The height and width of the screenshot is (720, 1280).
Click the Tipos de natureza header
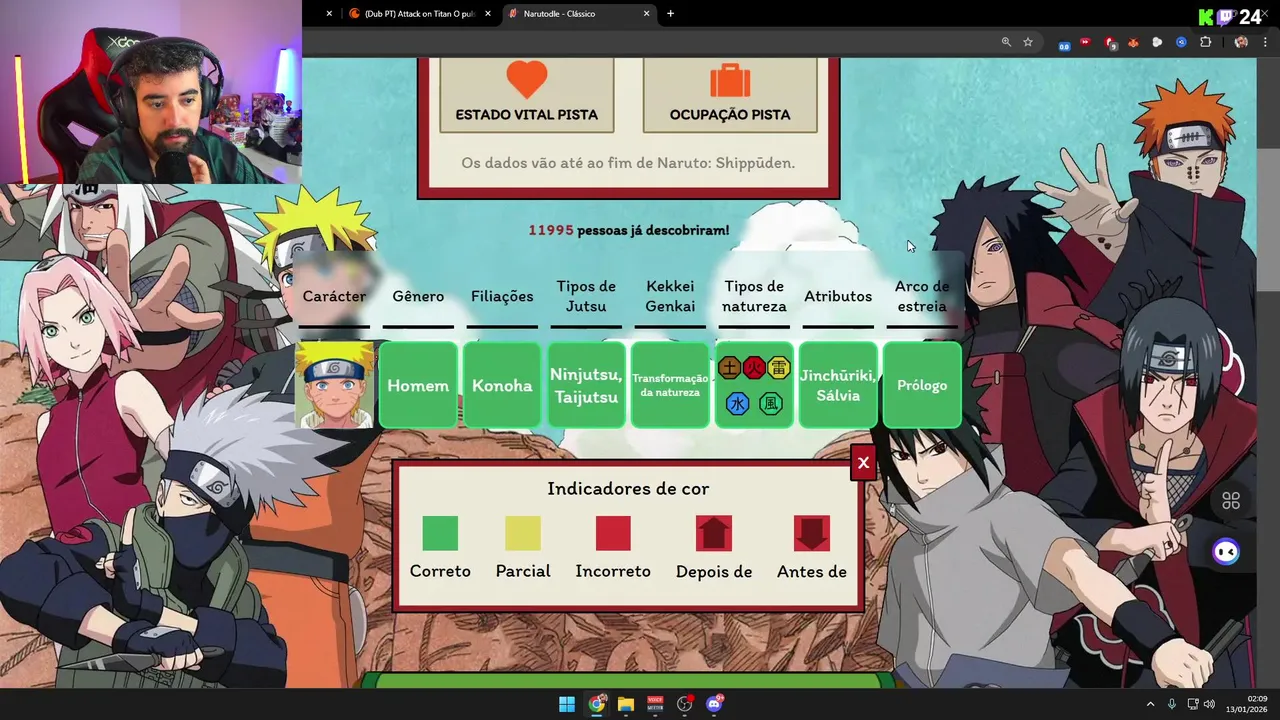754,296
